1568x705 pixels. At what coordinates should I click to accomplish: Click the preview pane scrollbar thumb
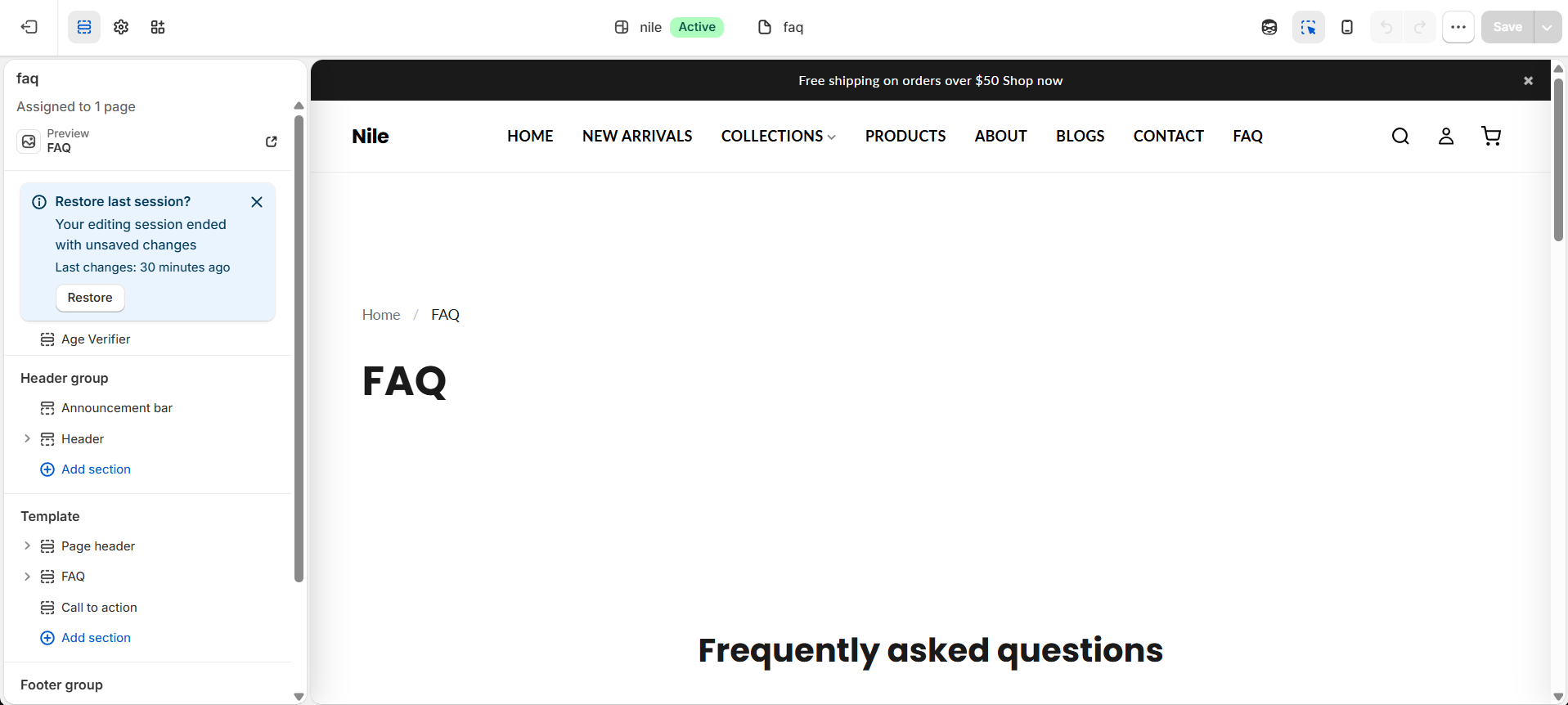coord(1558,159)
